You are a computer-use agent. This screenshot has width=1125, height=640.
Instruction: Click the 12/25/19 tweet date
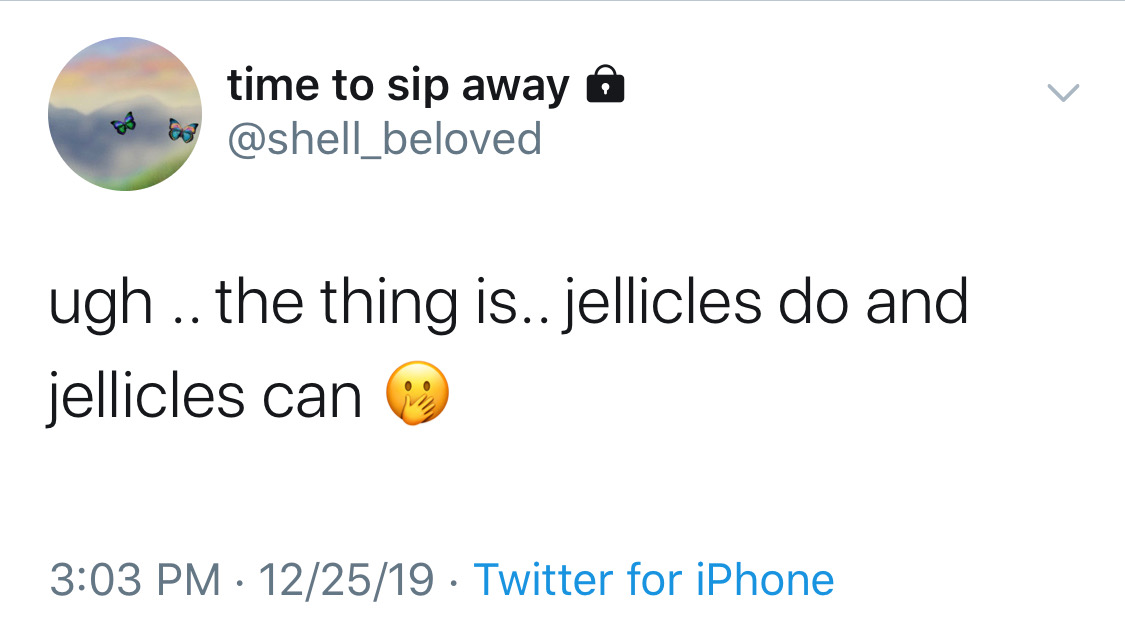coord(346,579)
